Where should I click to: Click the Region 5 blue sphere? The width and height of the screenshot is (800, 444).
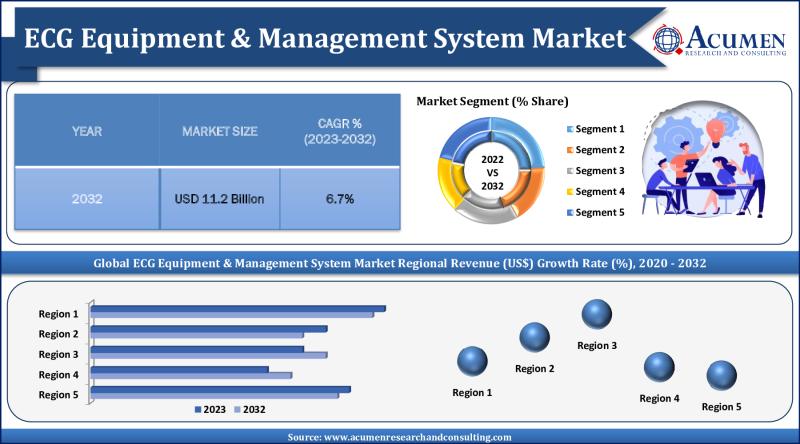tap(721, 377)
